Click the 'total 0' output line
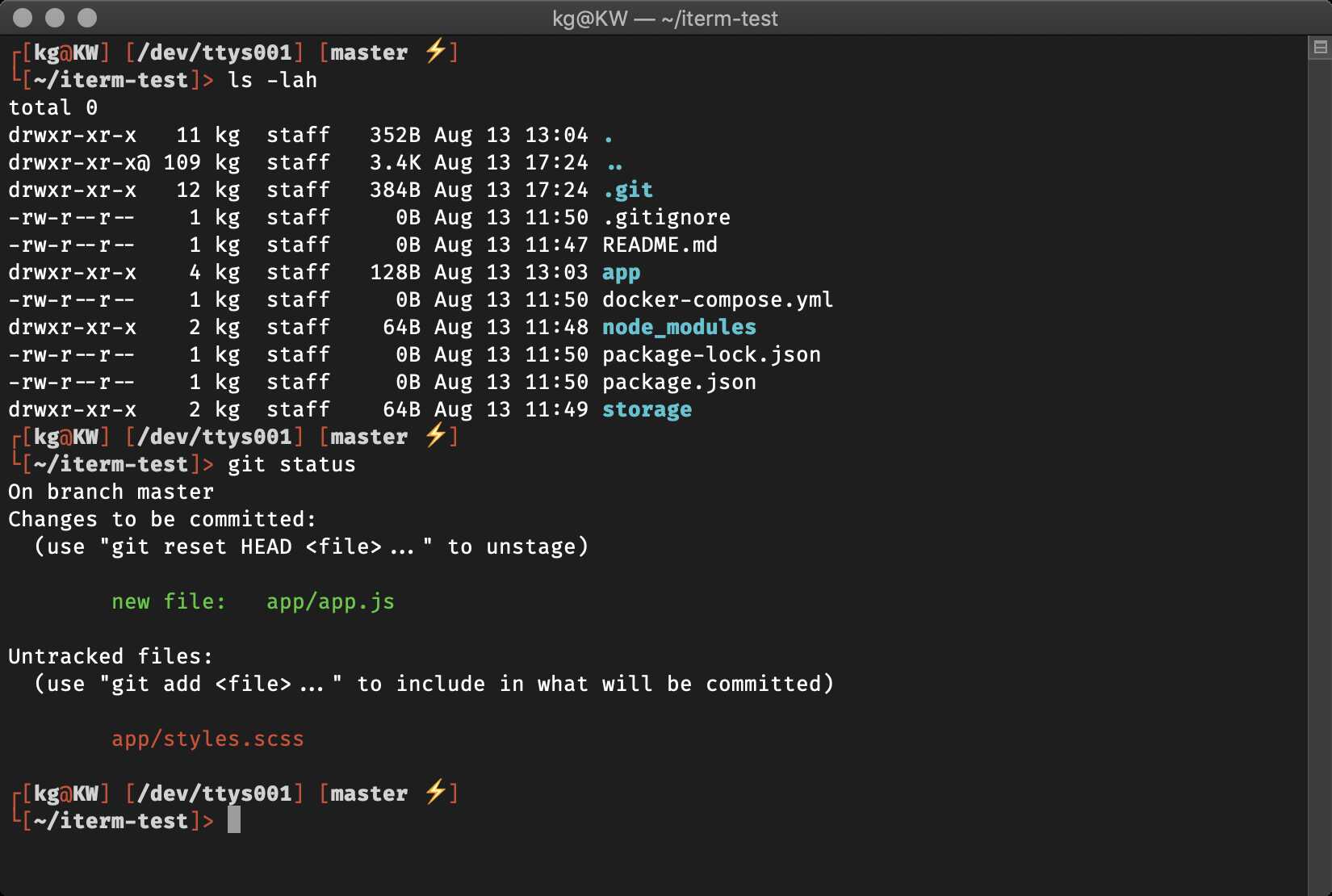 click(x=53, y=107)
